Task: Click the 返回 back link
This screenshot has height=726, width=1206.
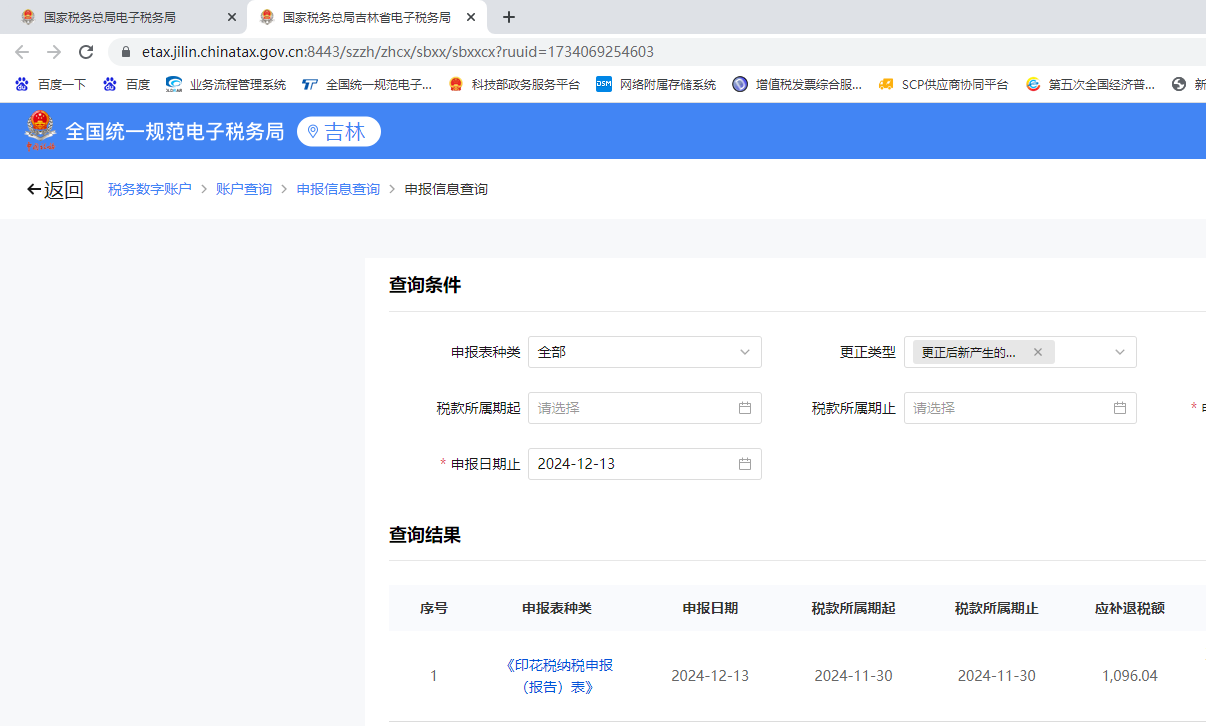Action: point(55,190)
